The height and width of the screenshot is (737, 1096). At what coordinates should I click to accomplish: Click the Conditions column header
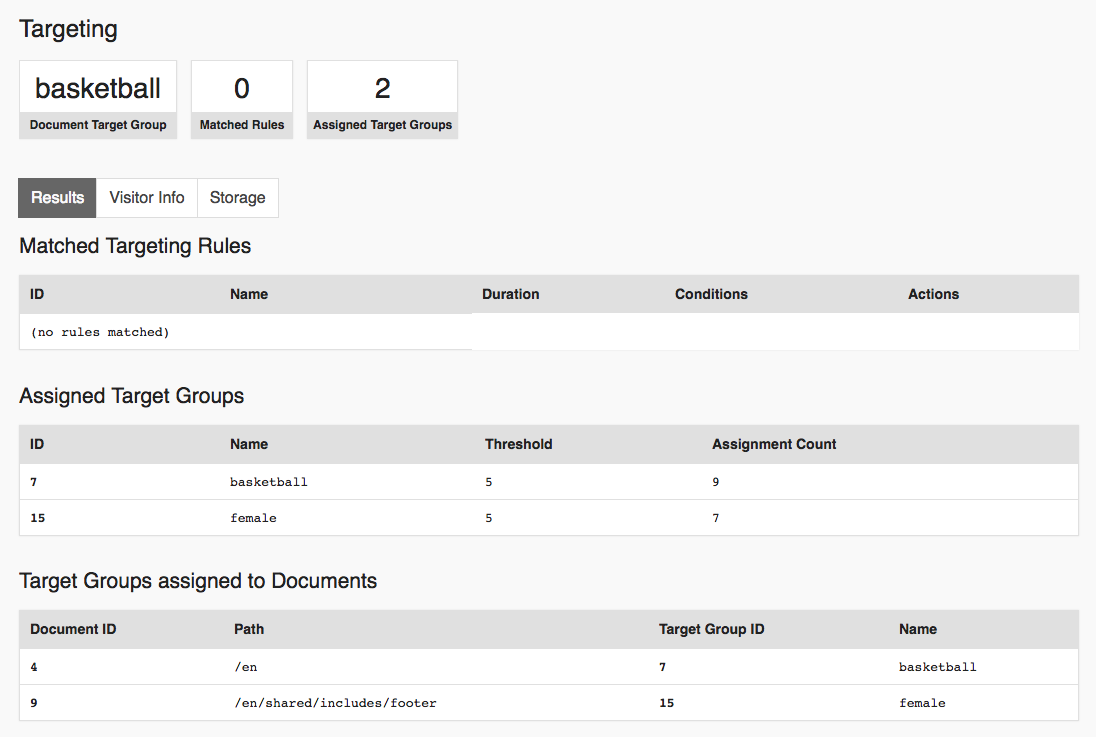(711, 294)
